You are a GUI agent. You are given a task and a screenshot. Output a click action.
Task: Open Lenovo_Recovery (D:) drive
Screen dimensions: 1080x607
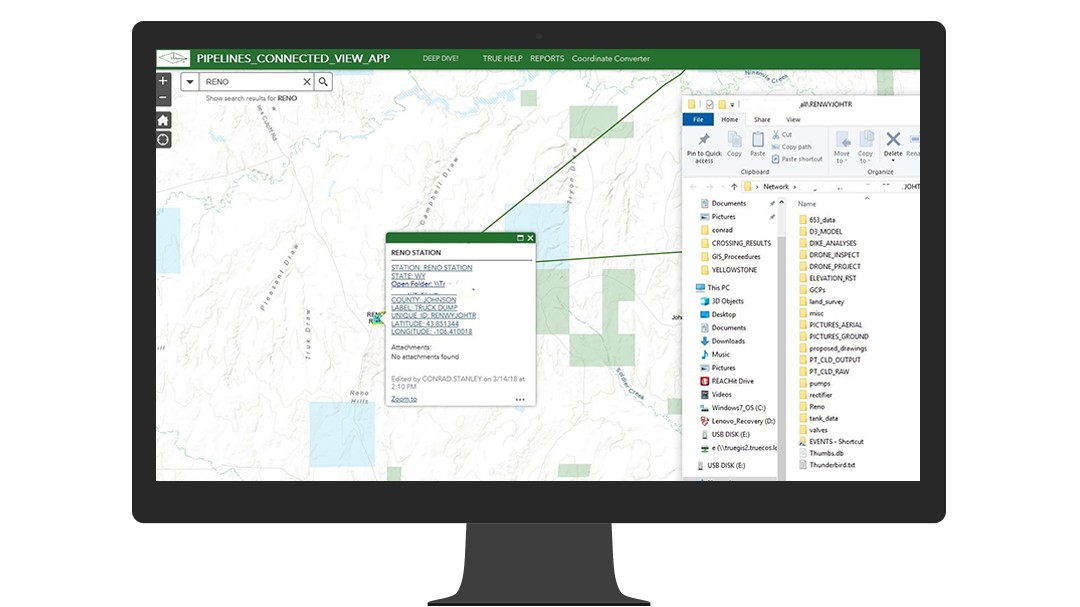[743, 421]
